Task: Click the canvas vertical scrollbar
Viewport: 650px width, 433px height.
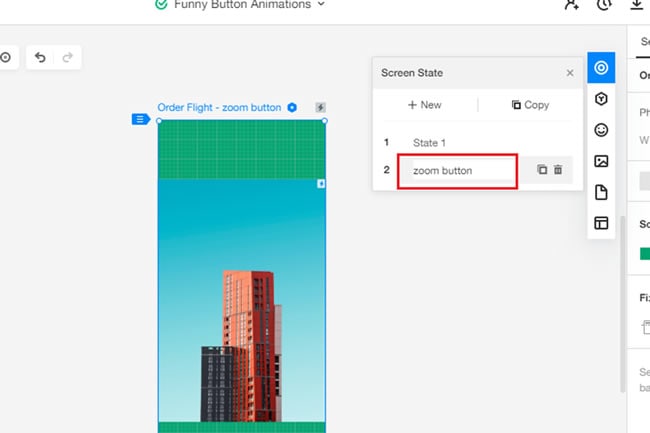Action: (622, 304)
